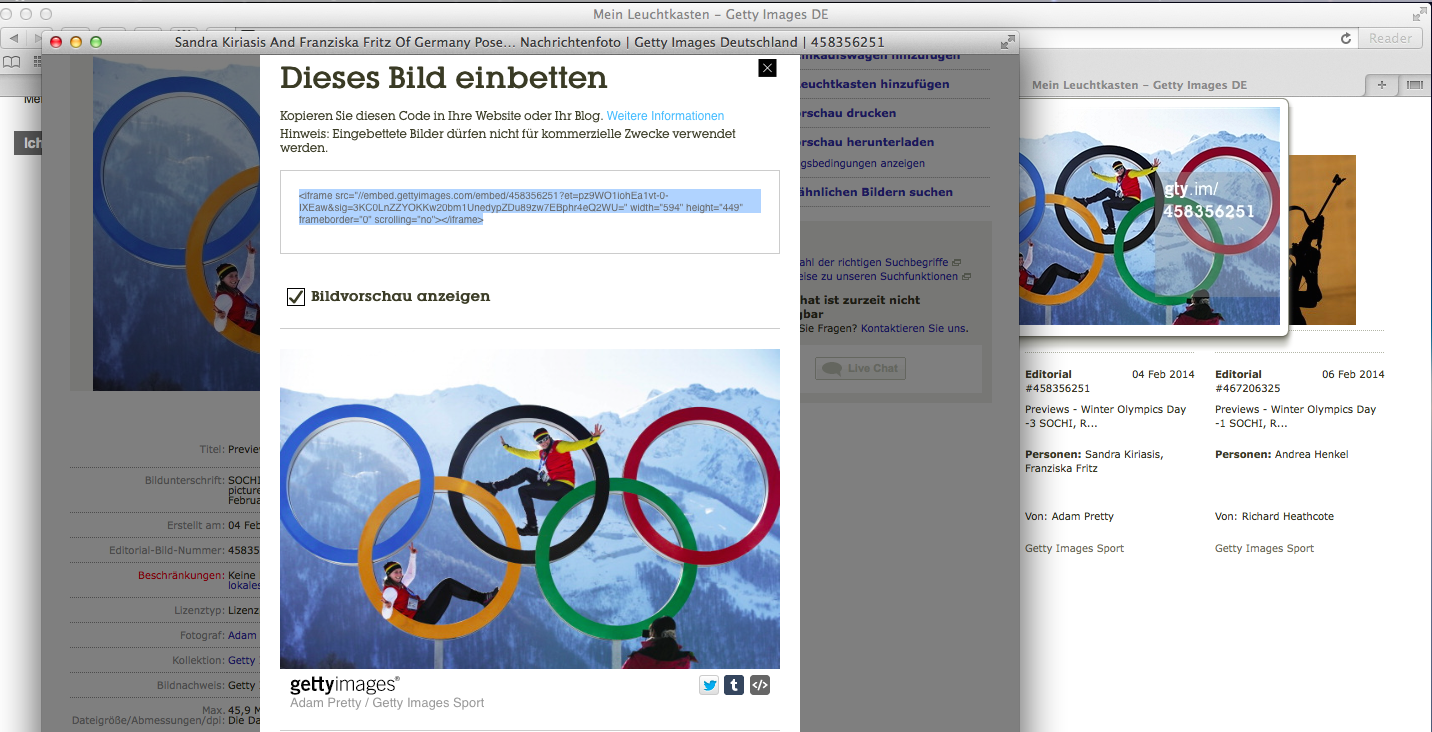Click Vorschau herunterladen link
Image resolution: width=1432 pixels, height=732 pixels.
[x=867, y=142]
